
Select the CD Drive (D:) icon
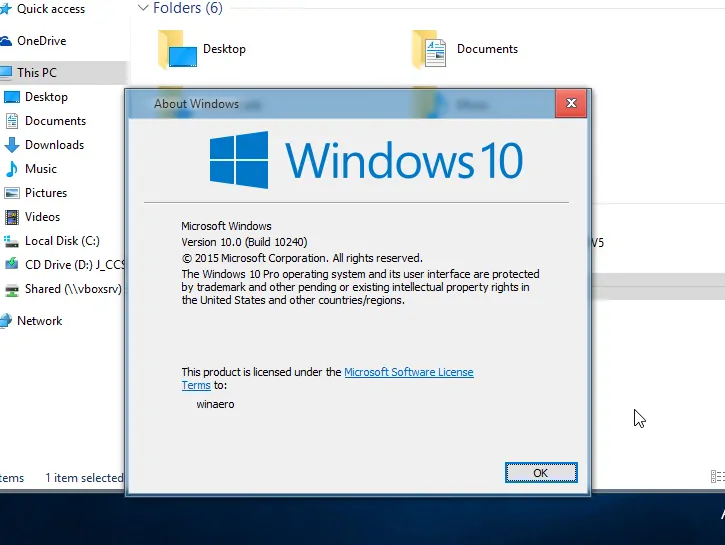11,265
